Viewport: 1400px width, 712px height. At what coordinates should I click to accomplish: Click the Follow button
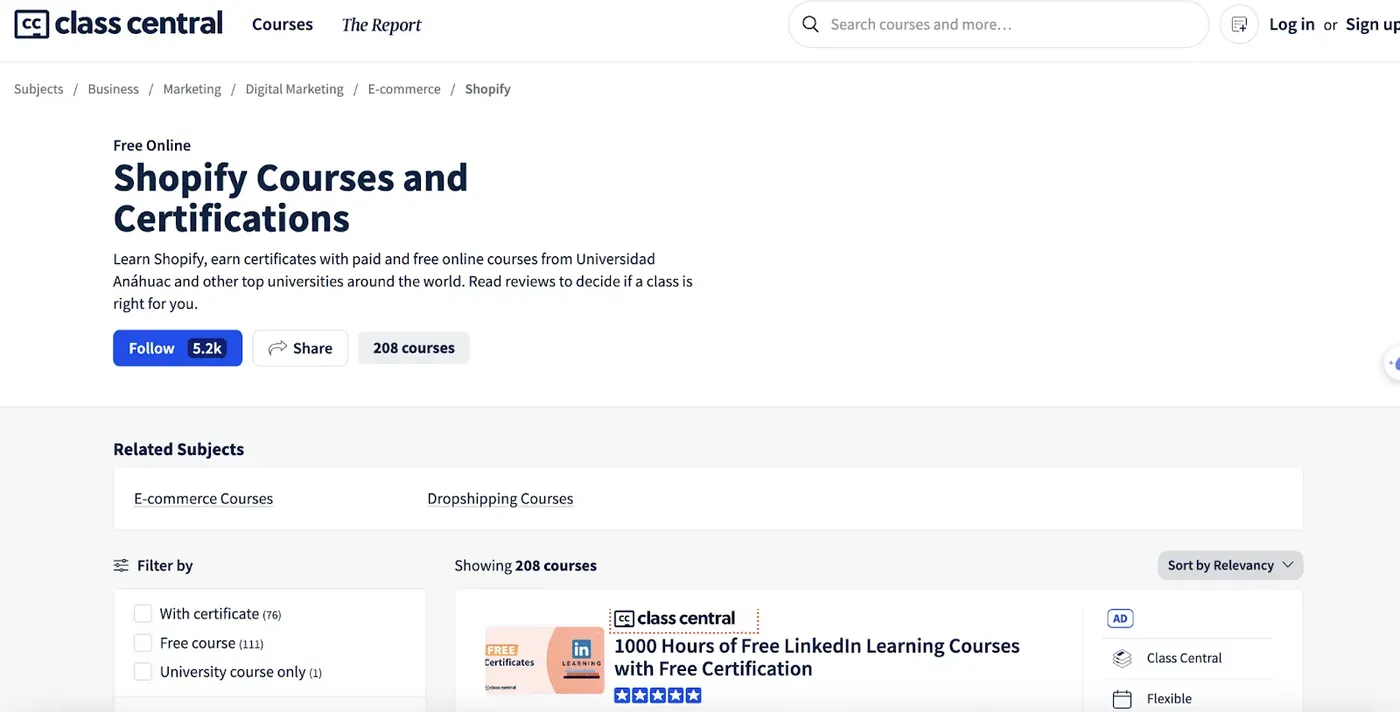point(177,348)
